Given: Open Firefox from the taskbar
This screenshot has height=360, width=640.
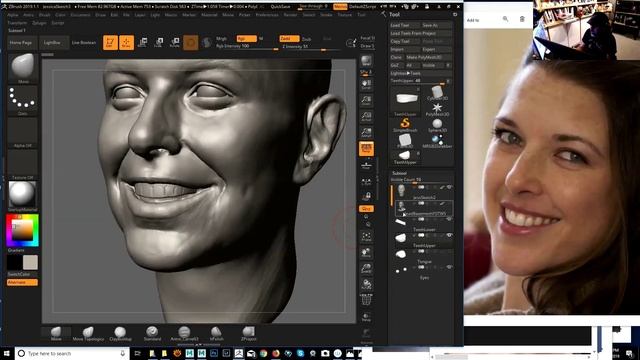Looking at the screenshot, I should tap(276, 353).
